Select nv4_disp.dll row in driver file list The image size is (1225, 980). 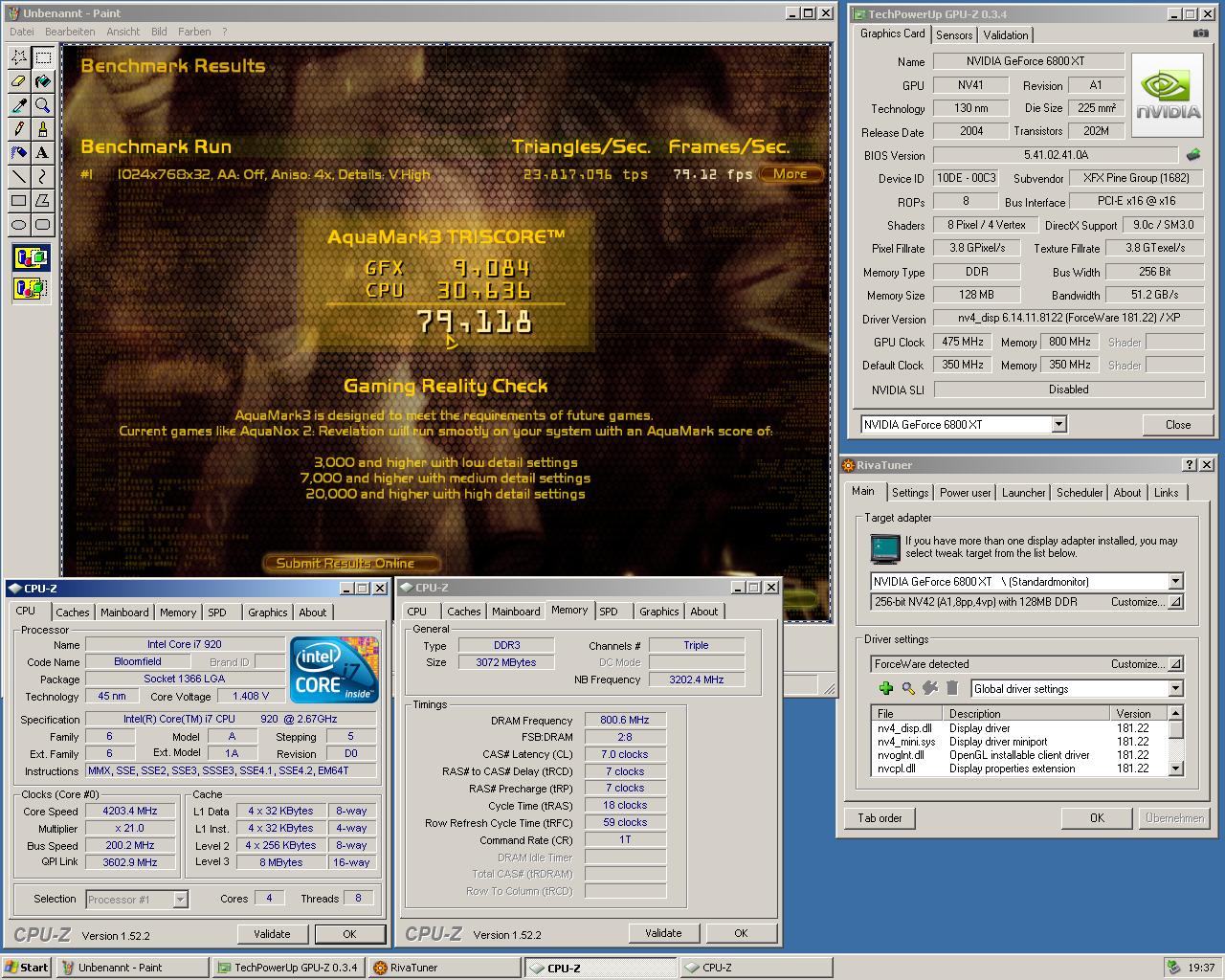click(1019, 728)
